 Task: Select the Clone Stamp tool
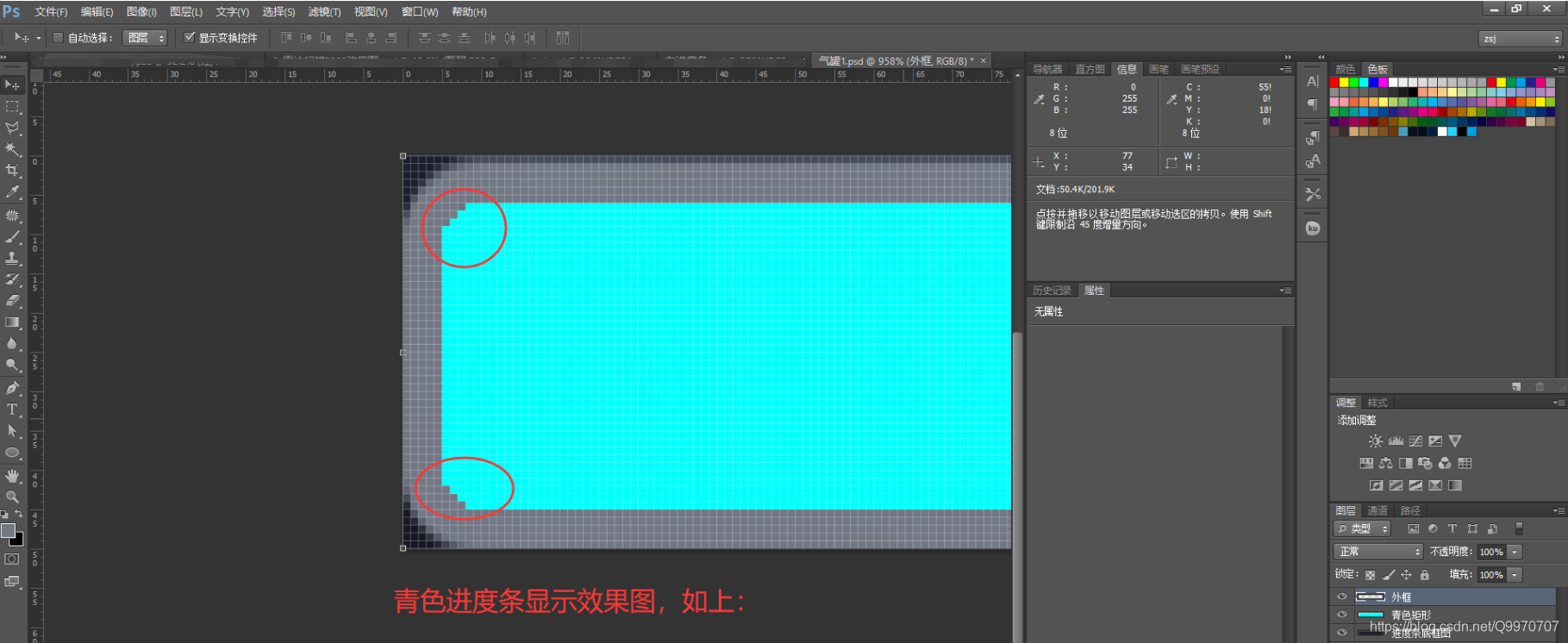click(x=12, y=258)
